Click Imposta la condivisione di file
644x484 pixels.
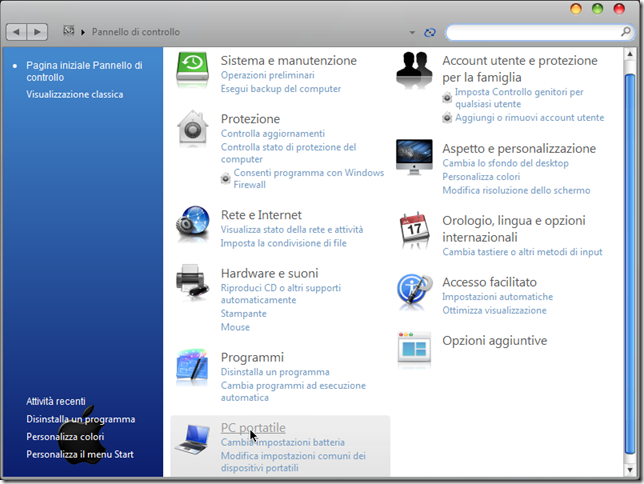click(283, 243)
